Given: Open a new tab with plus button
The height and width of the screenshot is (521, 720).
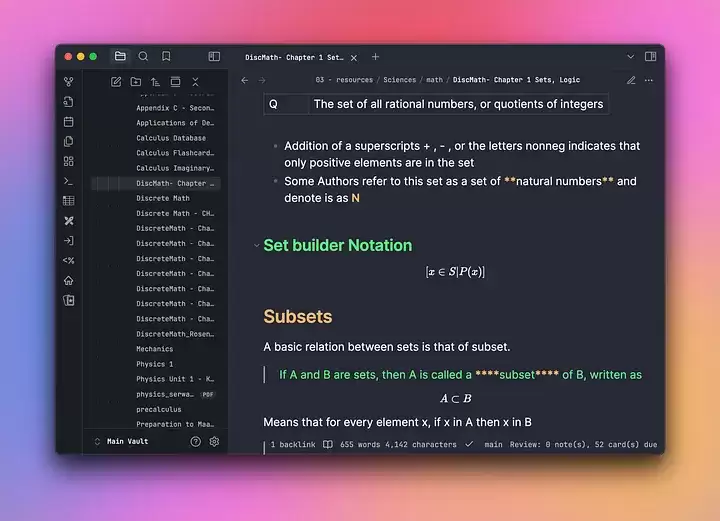Looking at the screenshot, I should tap(376, 57).
